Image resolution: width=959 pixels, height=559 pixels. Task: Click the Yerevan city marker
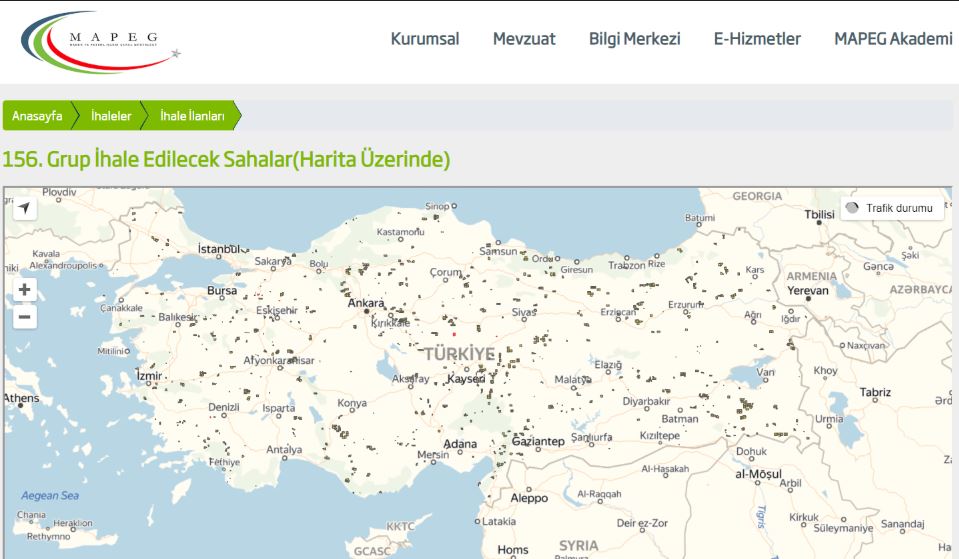[x=806, y=297]
